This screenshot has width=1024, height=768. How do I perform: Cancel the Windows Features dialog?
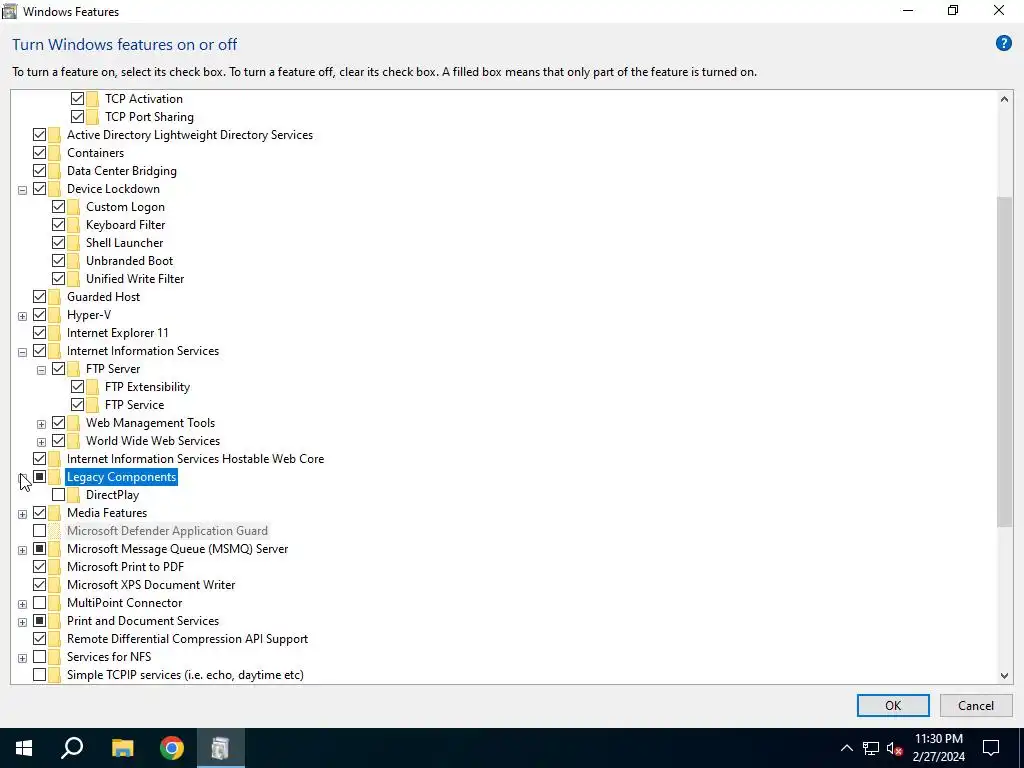coord(976,705)
